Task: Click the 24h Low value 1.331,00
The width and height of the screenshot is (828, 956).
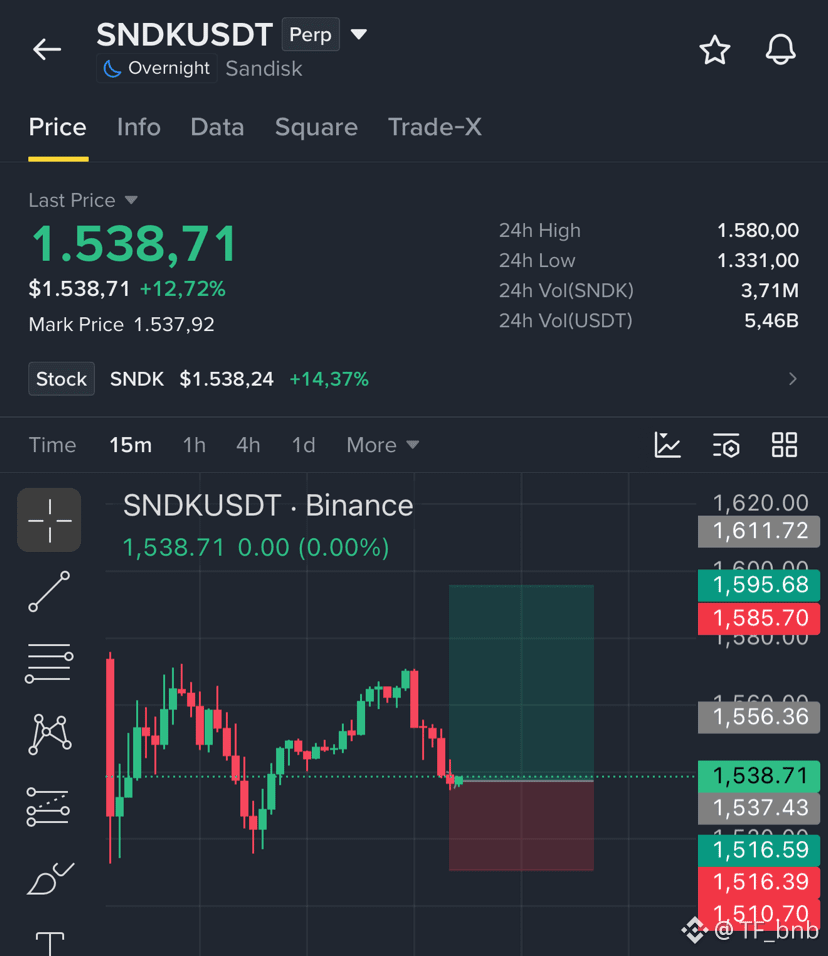Action: (x=758, y=260)
